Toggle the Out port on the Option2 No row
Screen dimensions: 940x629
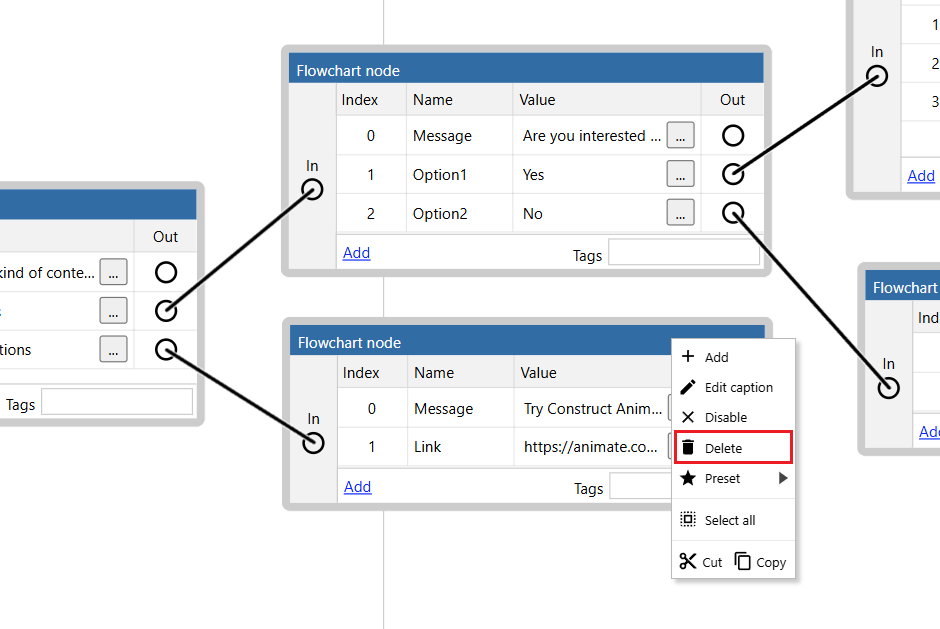tap(733, 213)
